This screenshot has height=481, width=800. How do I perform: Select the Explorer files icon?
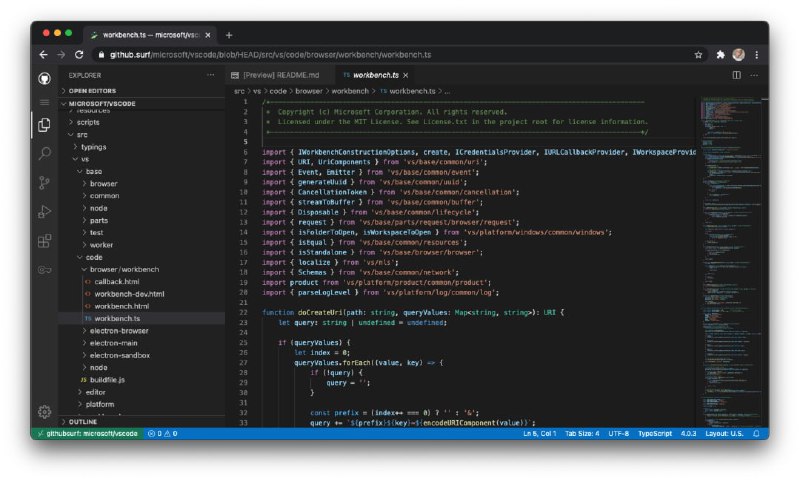[x=44, y=124]
